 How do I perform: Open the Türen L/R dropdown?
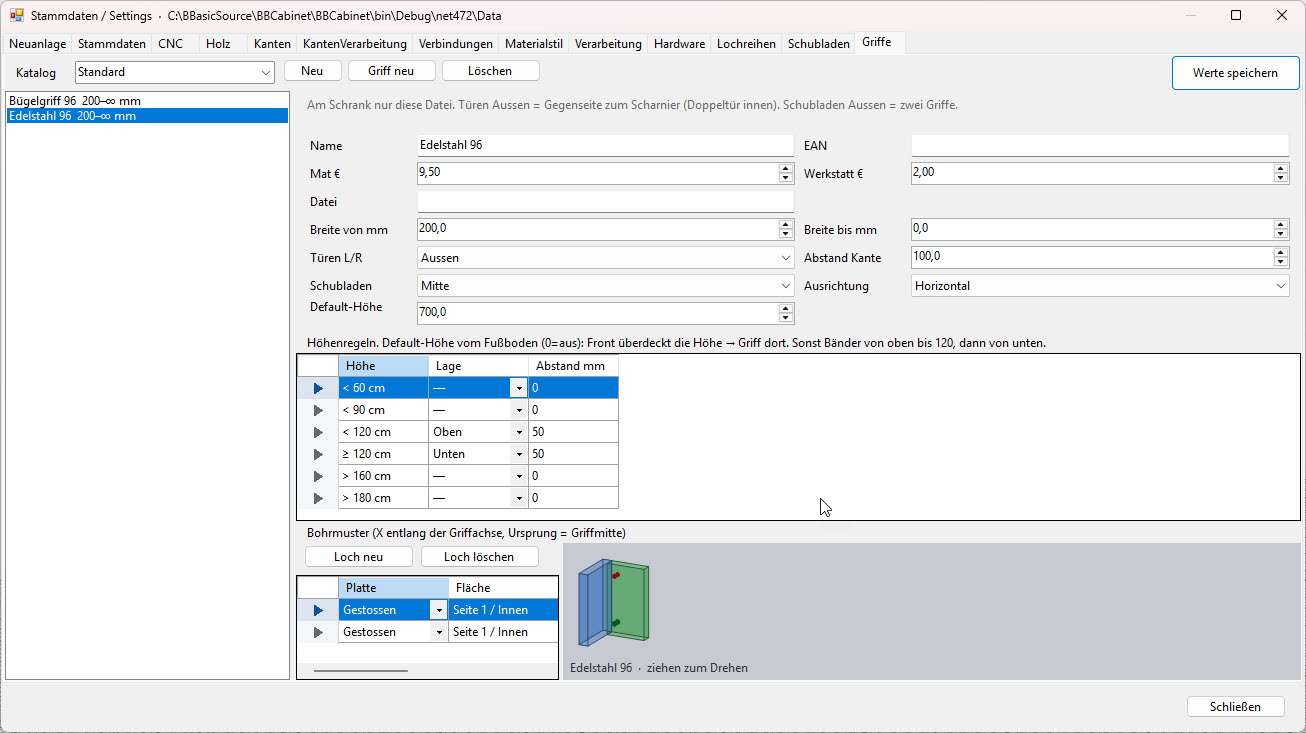click(x=605, y=258)
